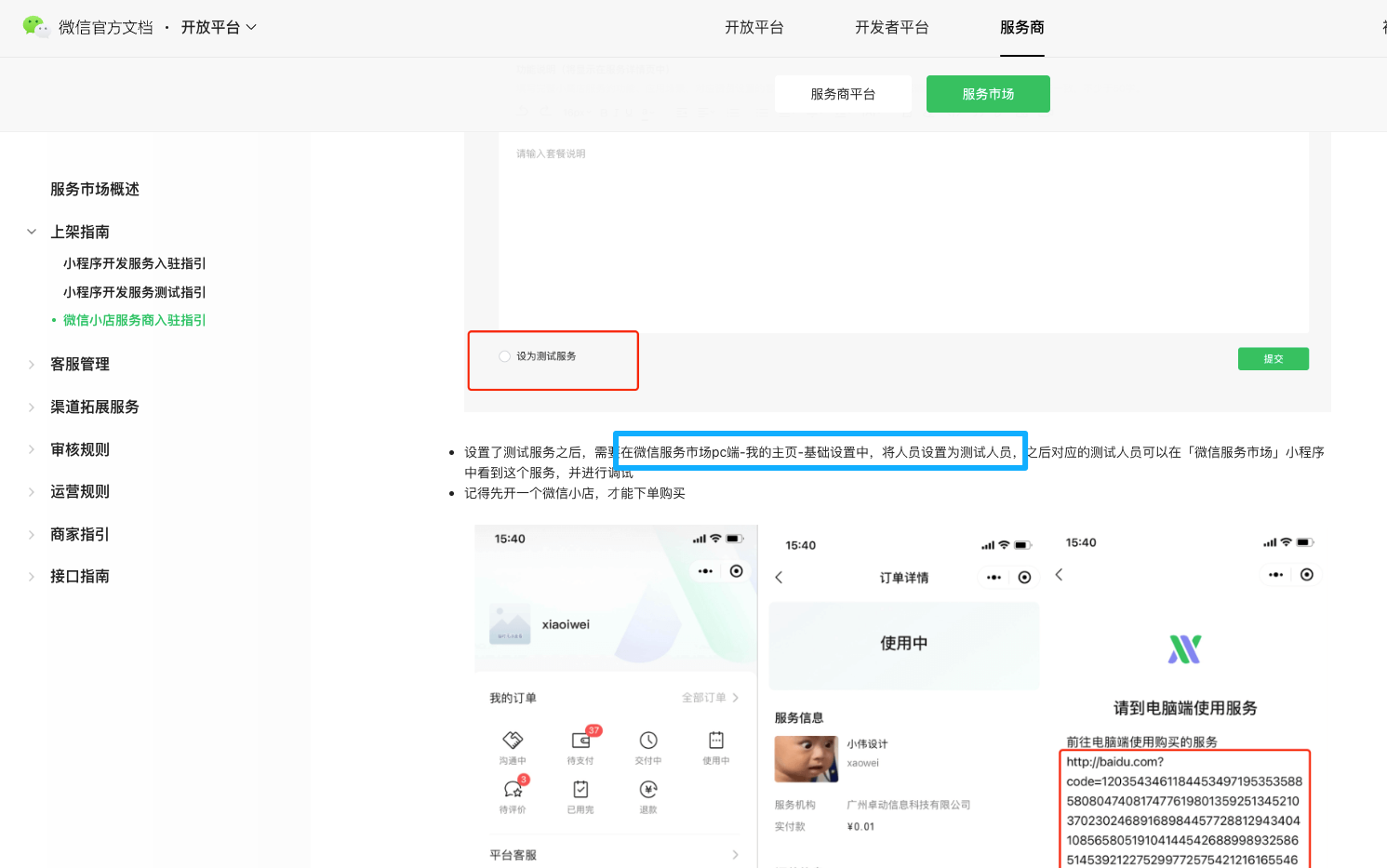This screenshot has width=1387, height=868.
Task: Expand the 审核规则 section chevron
Action: click(32, 449)
